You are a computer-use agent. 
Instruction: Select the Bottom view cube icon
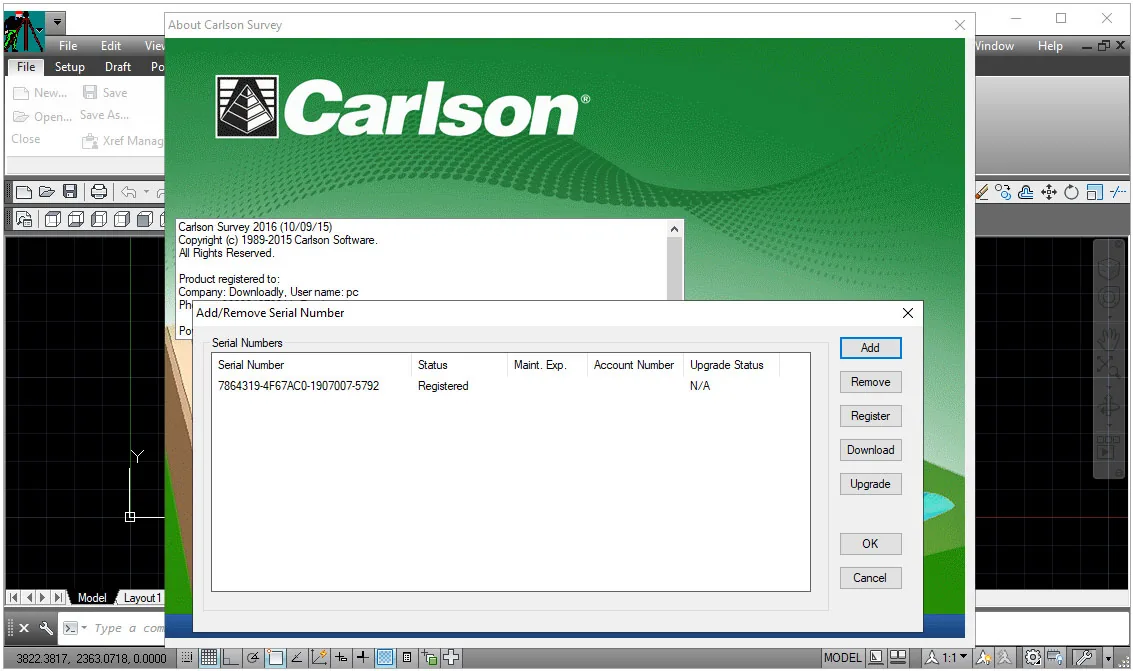coord(76,219)
